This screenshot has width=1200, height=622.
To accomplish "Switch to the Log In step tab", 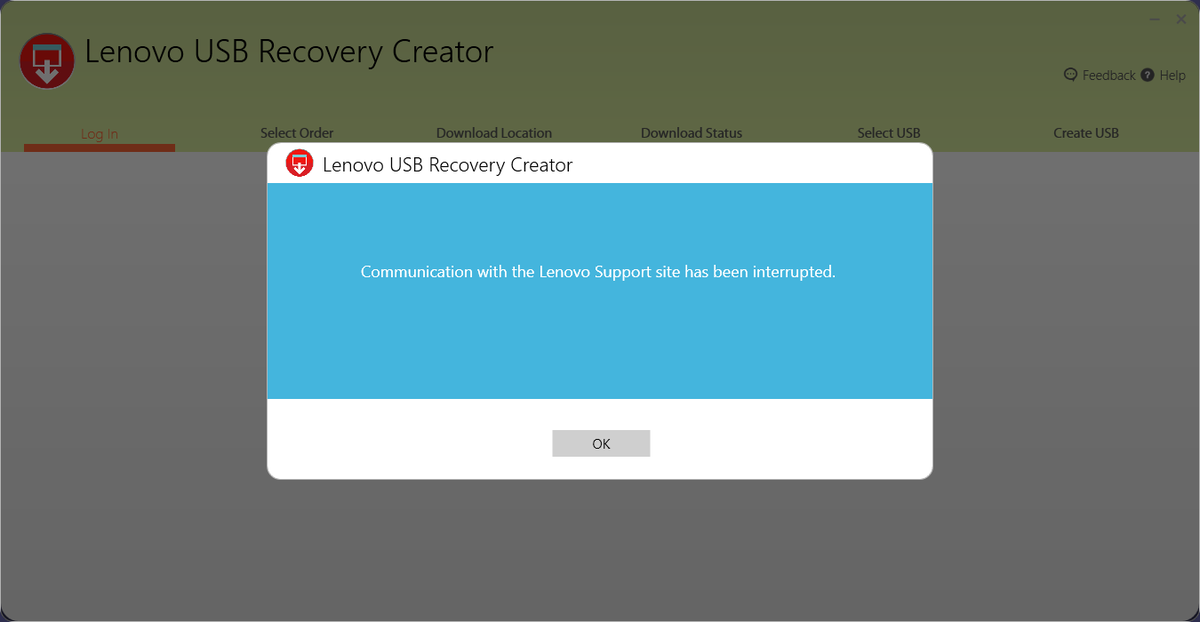I will 99,134.
